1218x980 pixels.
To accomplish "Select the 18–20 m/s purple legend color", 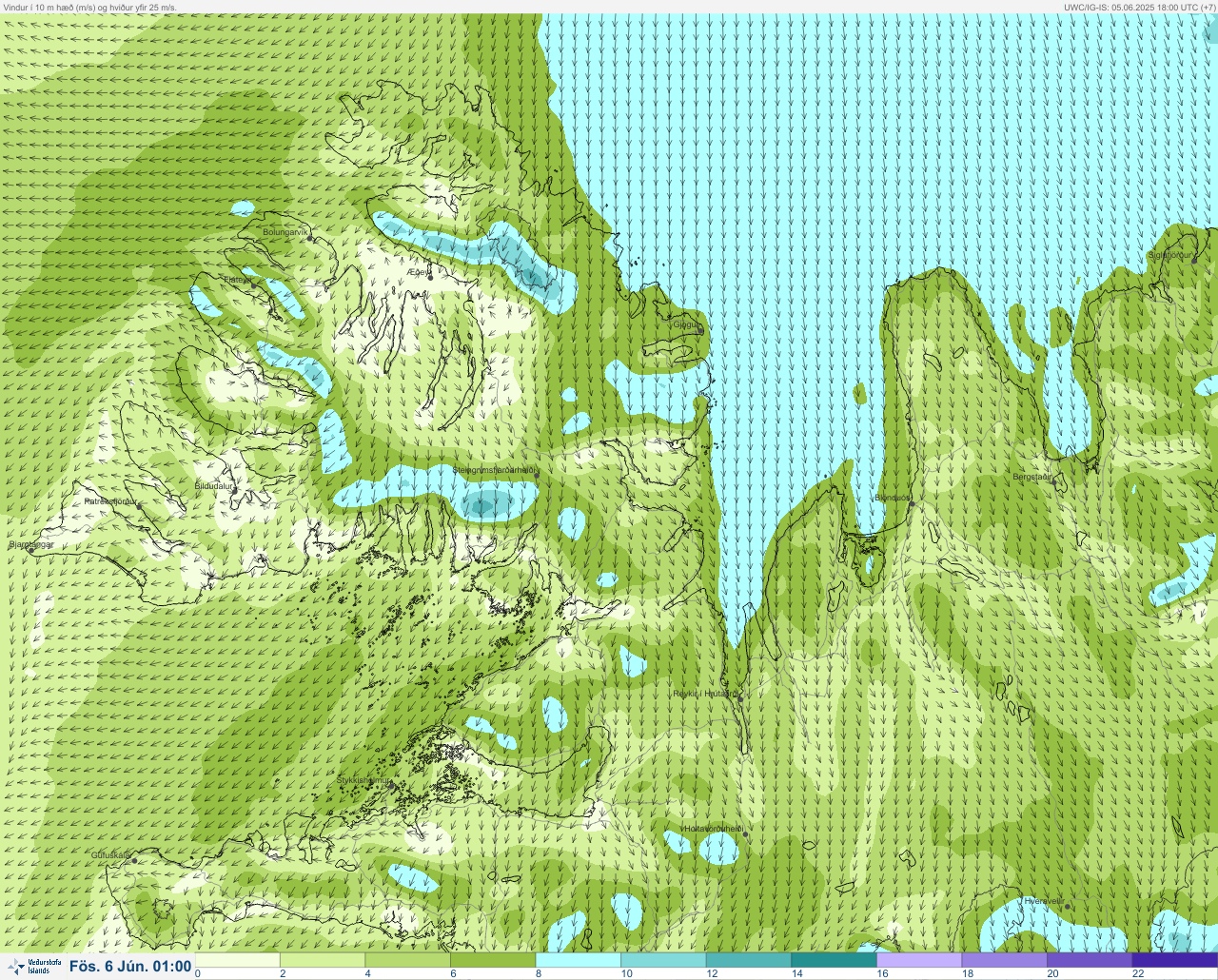I will click(1004, 960).
